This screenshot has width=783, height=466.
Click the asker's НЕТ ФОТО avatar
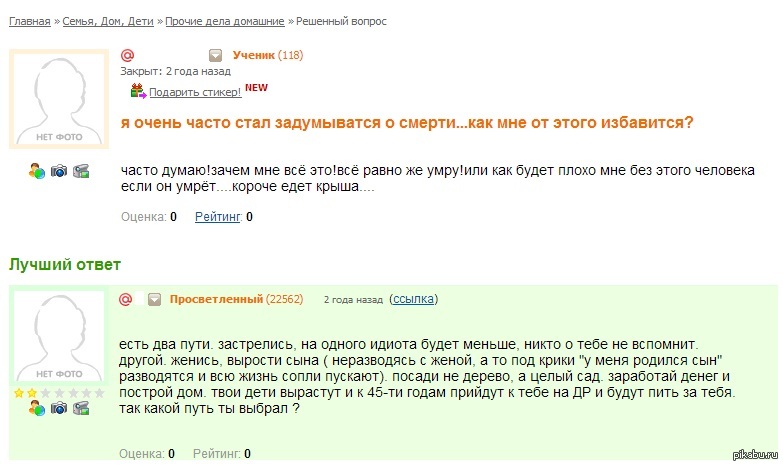pyautogui.click(x=58, y=98)
